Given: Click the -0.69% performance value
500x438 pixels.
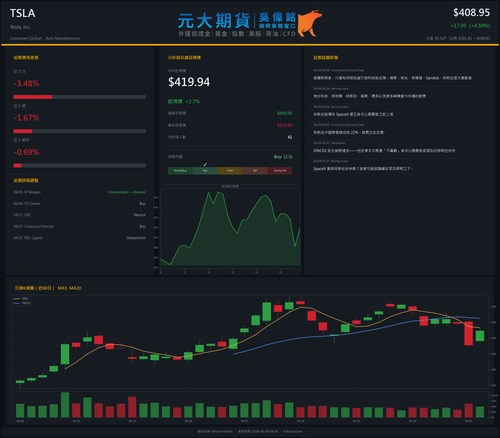Looking at the screenshot, I should 26,152.
